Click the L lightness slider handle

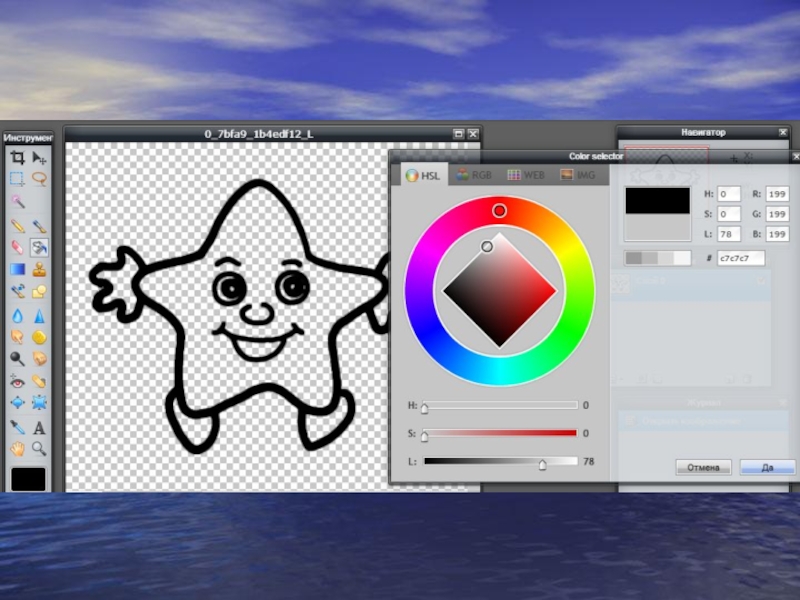click(x=542, y=463)
